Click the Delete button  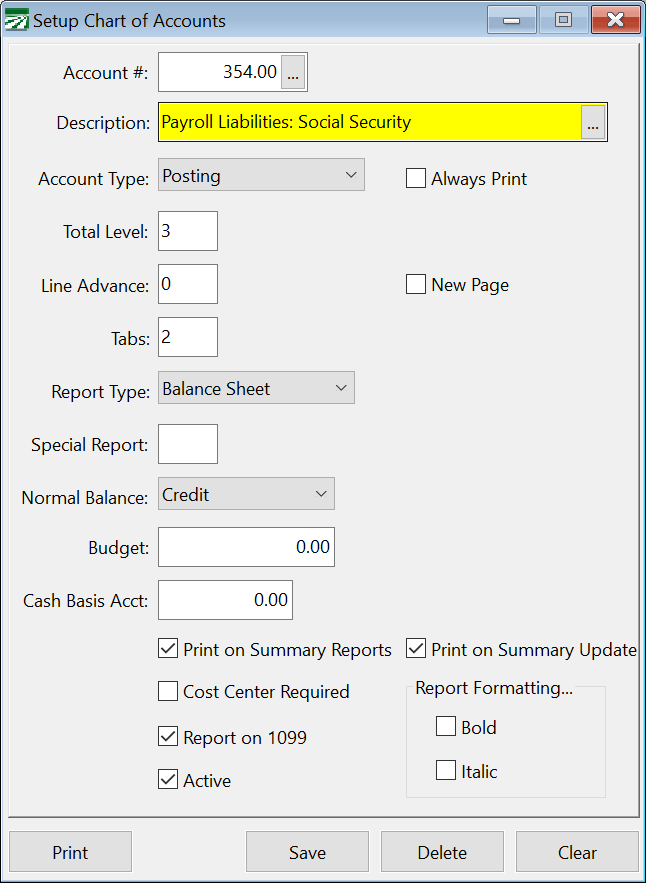pos(442,852)
